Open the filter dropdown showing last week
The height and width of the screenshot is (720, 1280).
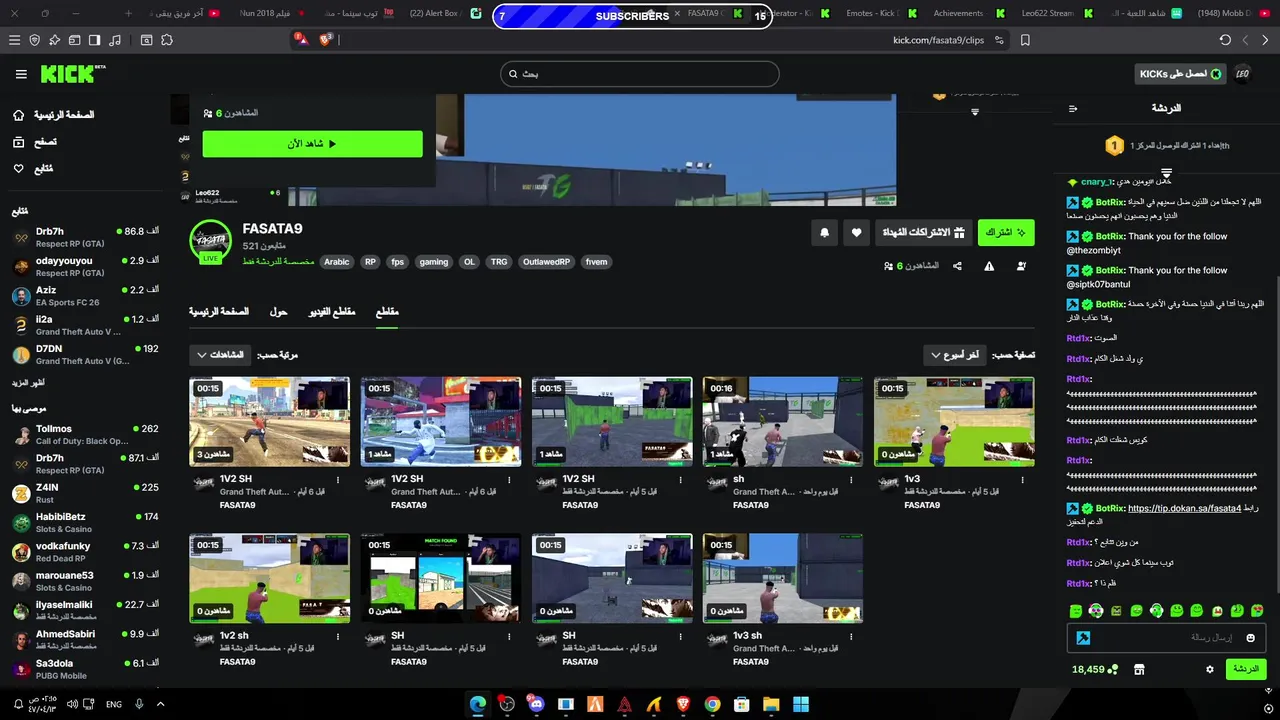point(955,355)
